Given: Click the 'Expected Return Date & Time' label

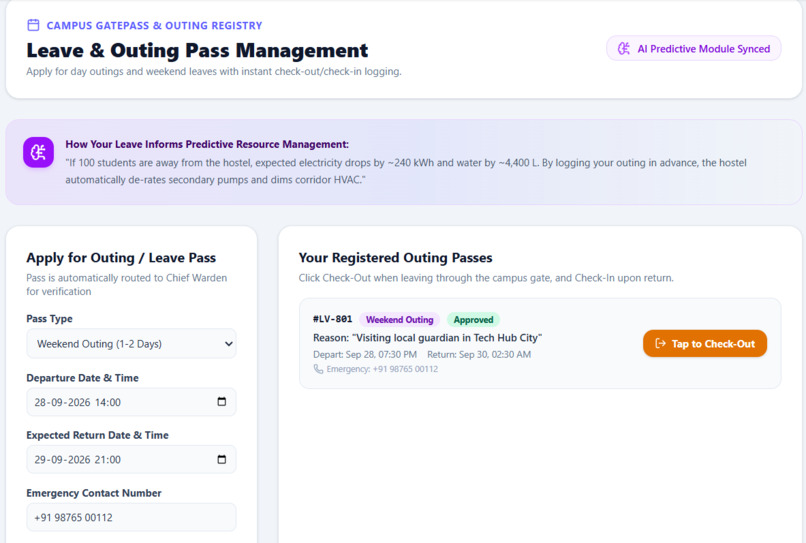Looking at the screenshot, I should [98, 436].
